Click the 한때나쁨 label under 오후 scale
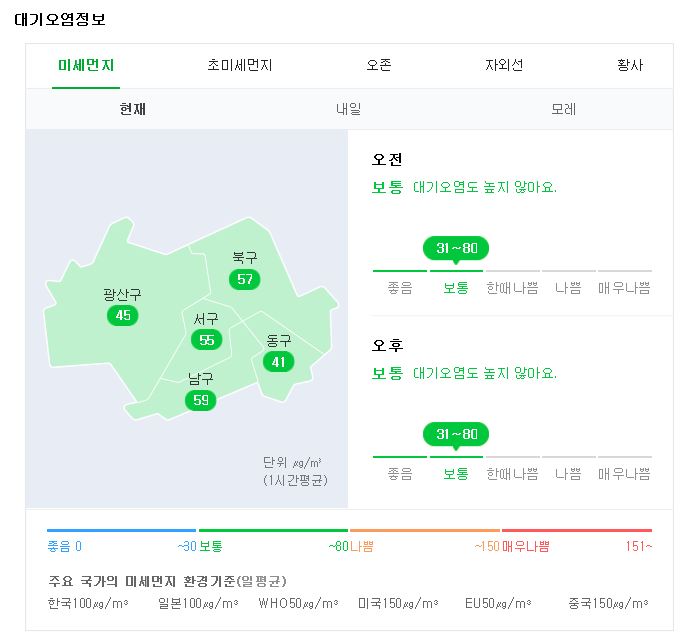697x641 pixels. coord(513,474)
